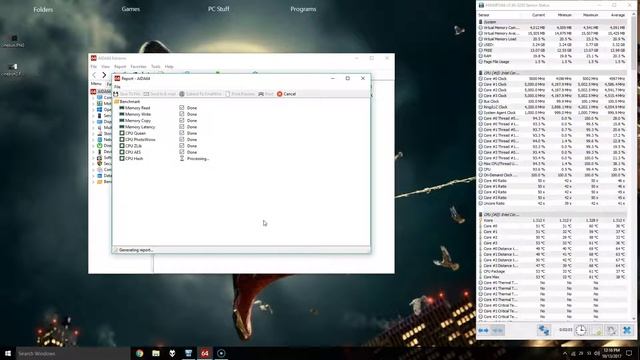
Task: Select the Core #0 Clock sensor row
Action: (553, 78)
